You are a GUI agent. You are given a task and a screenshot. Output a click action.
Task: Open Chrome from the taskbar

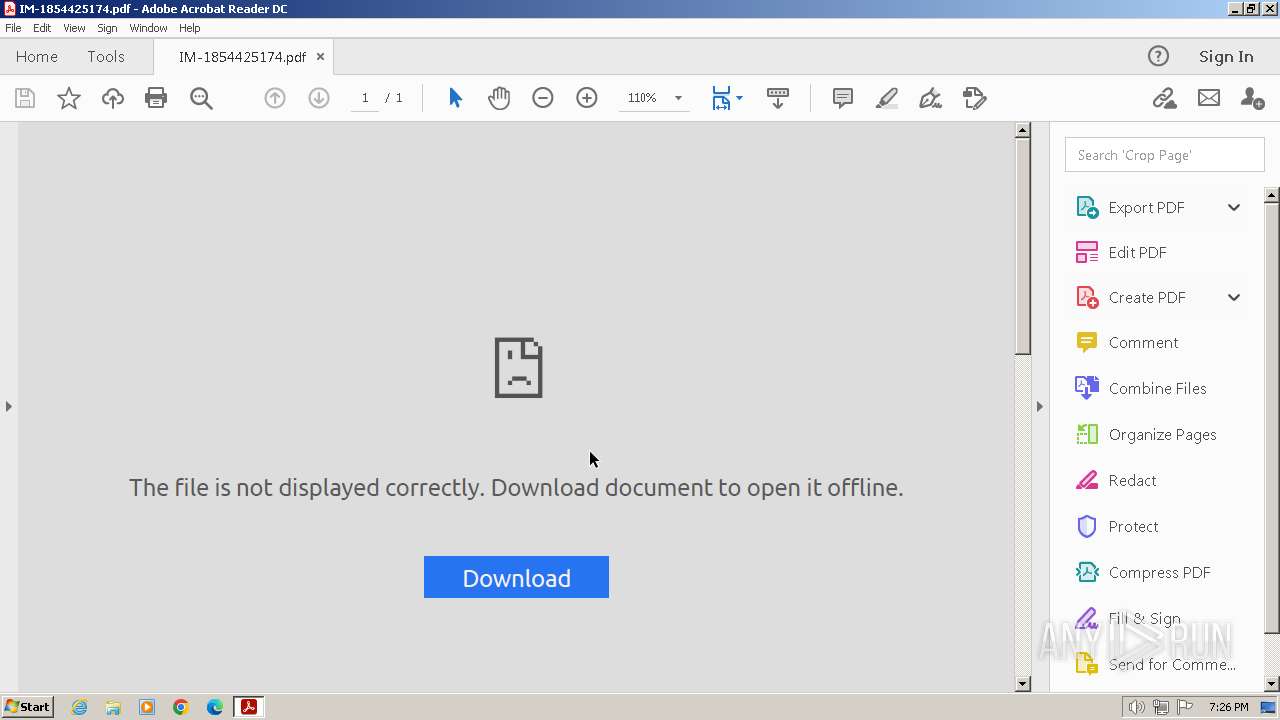[x=181, y=707]
